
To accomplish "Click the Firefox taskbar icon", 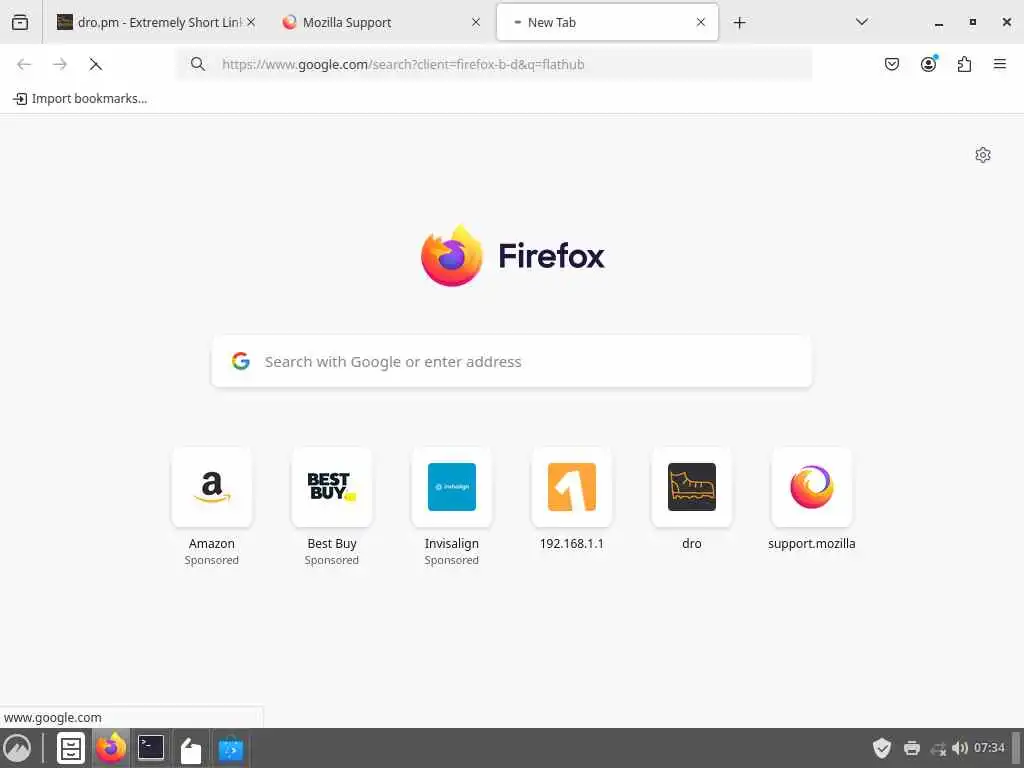I will pos(111,748).
